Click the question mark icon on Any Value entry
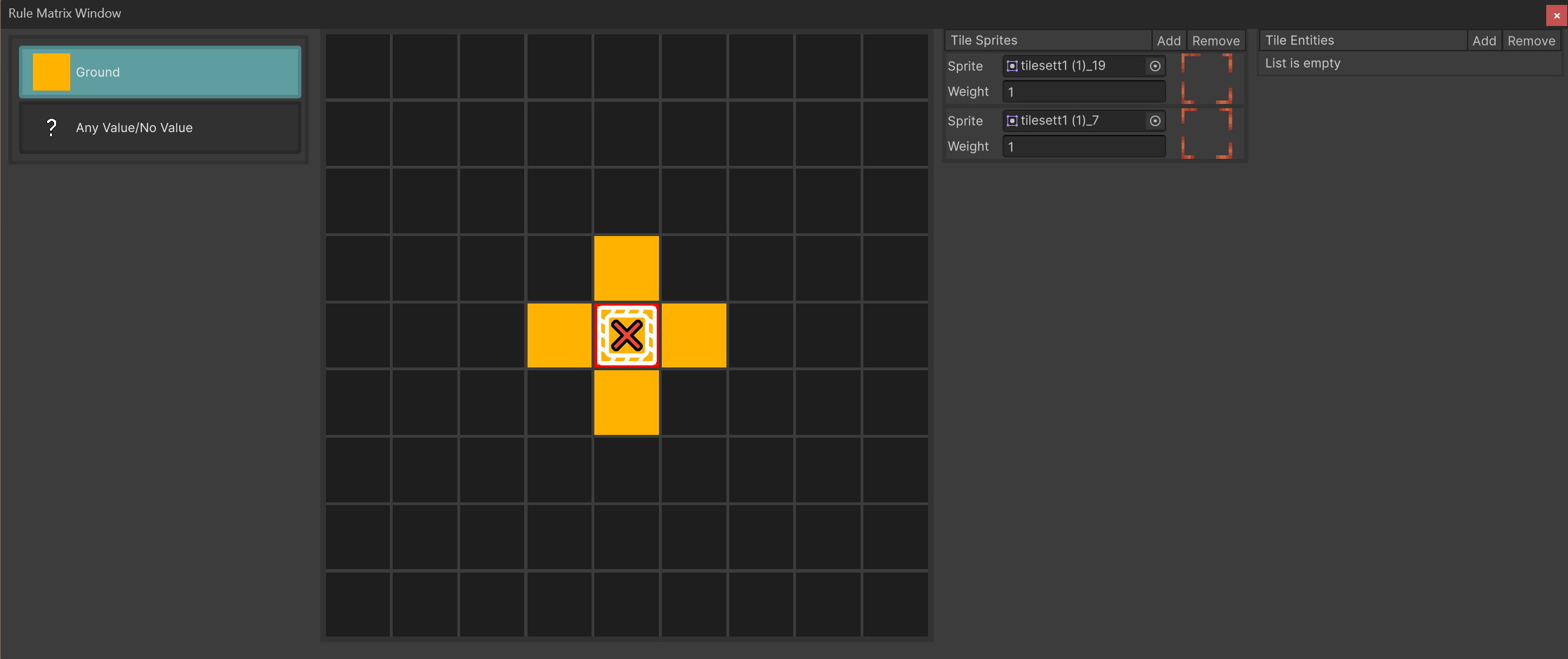The image size is (1568, 659). (51, 127)
